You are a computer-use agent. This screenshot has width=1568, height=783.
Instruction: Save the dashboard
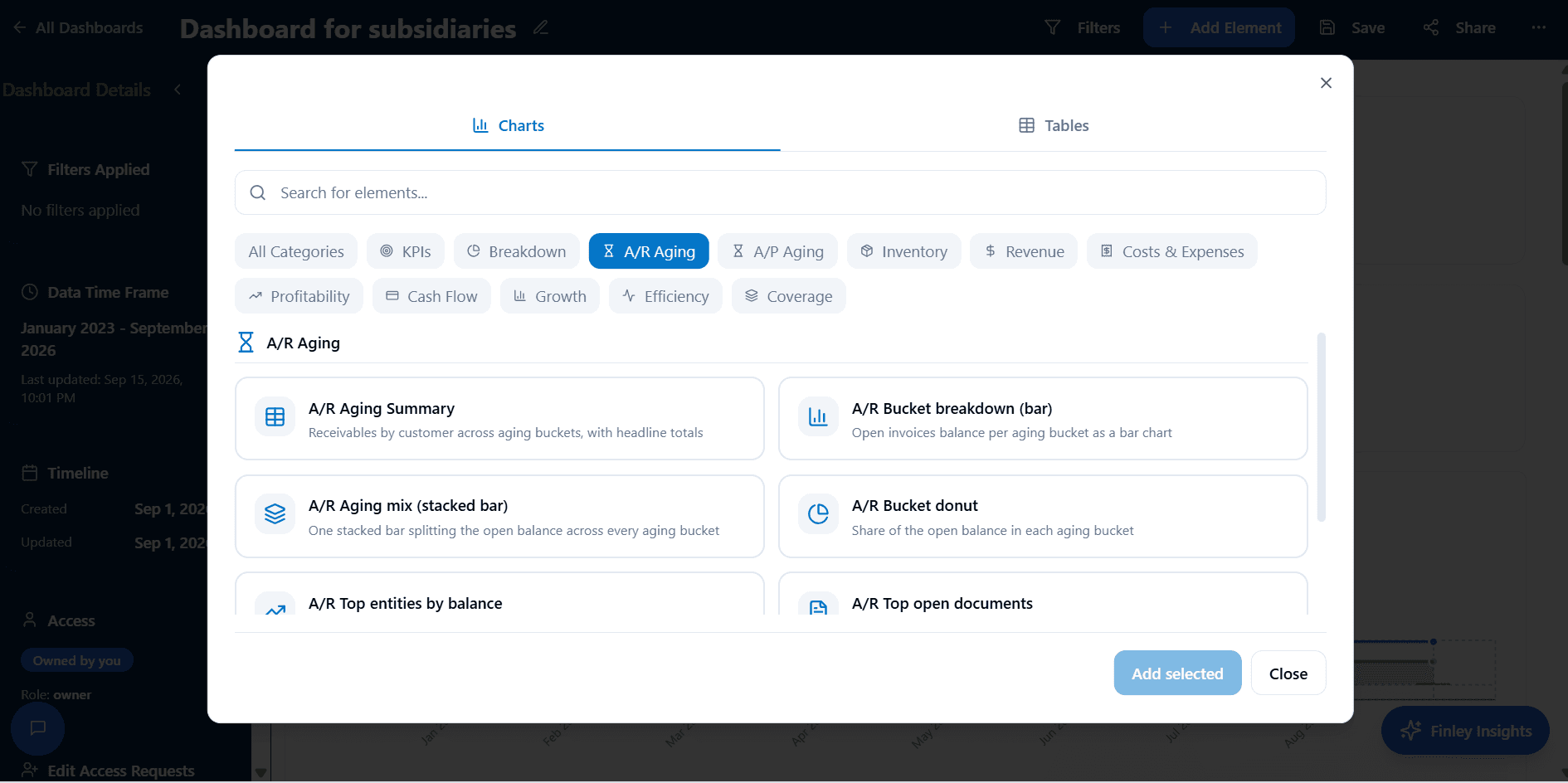(1352, 27)
